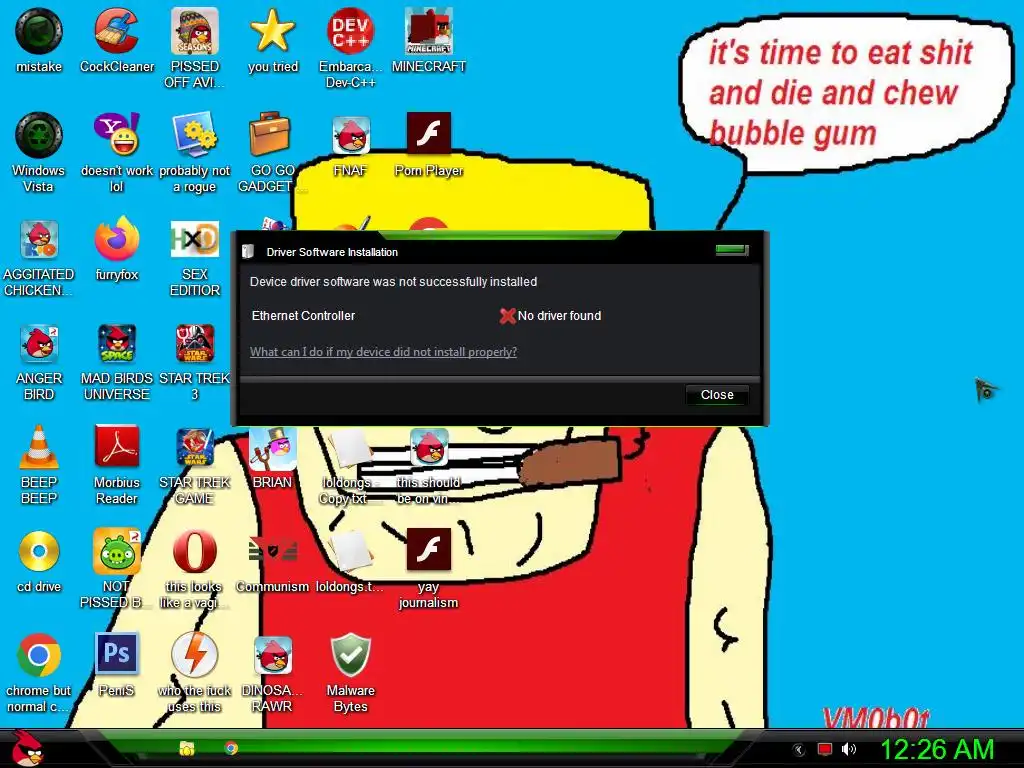
Task: Open the folder icon in the taskbar
Action: tap(187, 748)
